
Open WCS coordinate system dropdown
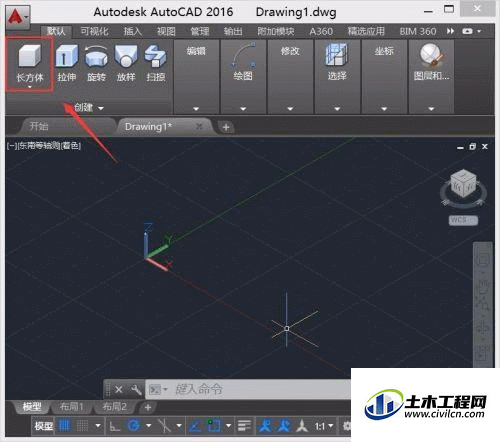click(463, 220)
